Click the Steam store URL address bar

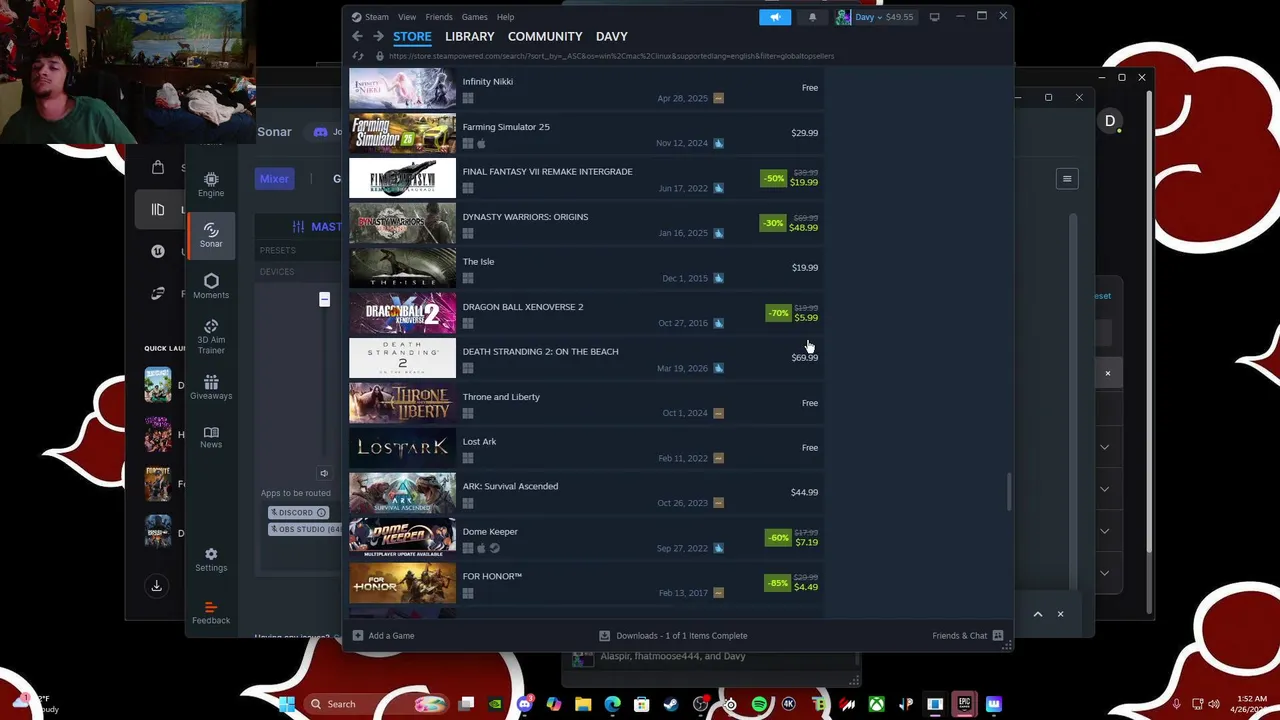point(611,56)
